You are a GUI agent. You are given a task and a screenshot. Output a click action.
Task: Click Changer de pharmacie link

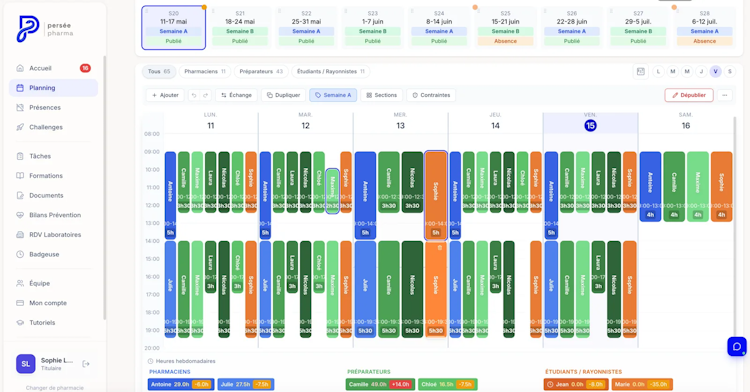[55, 388]
